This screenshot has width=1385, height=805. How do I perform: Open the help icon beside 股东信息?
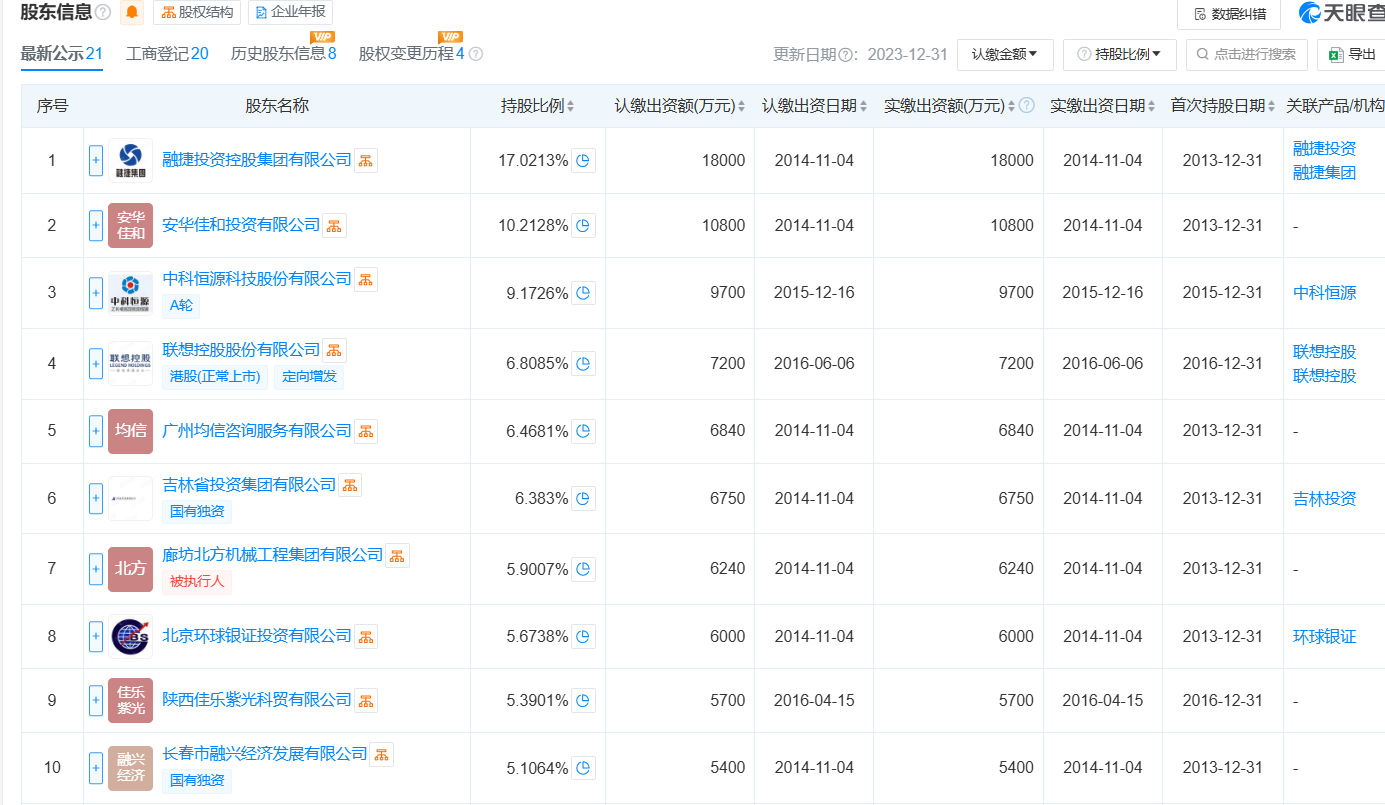click(103, 13)
